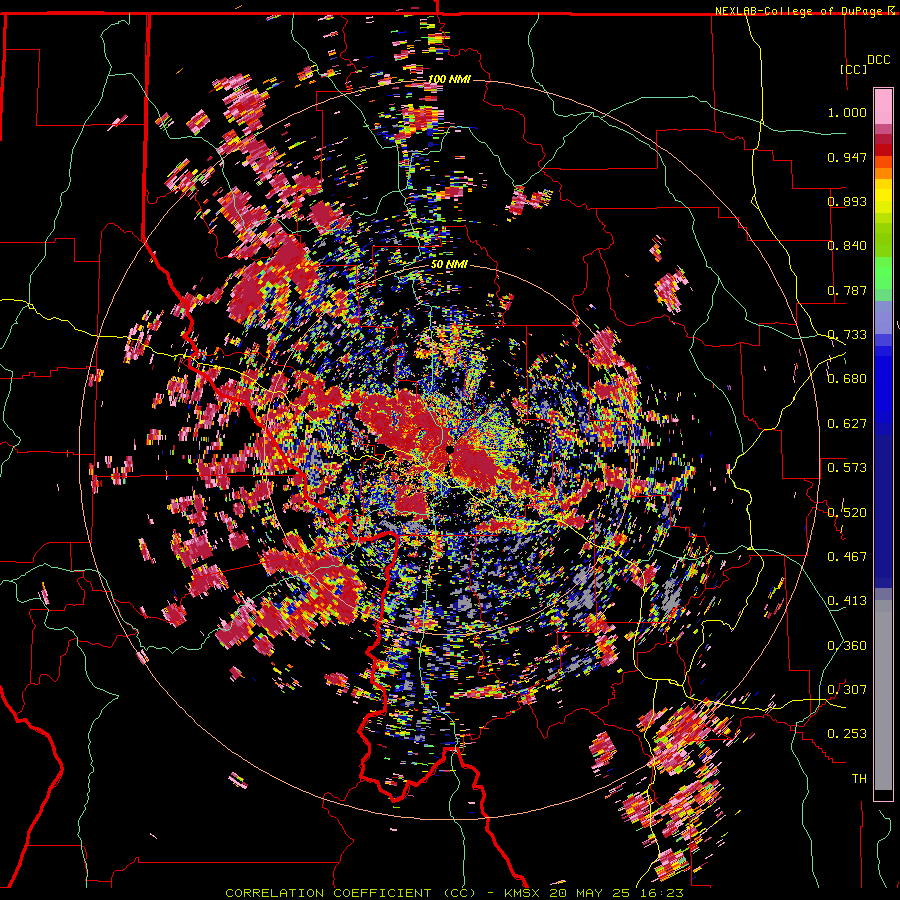Click the 0.307 color scale label
Viewport: 900px width, 900px height.
click(x=847, y=690)
